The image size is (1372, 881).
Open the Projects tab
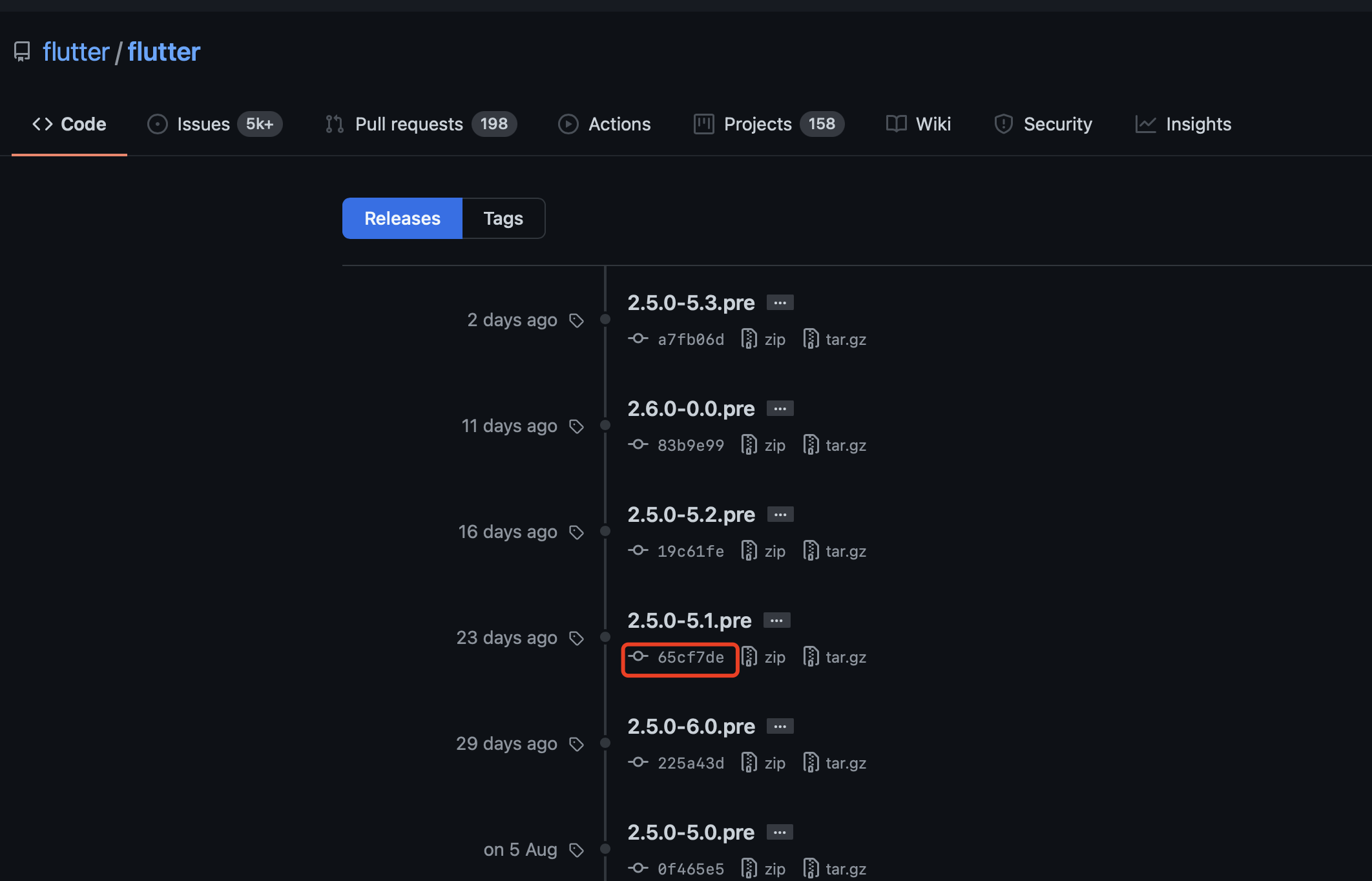(x=769, y=124)
